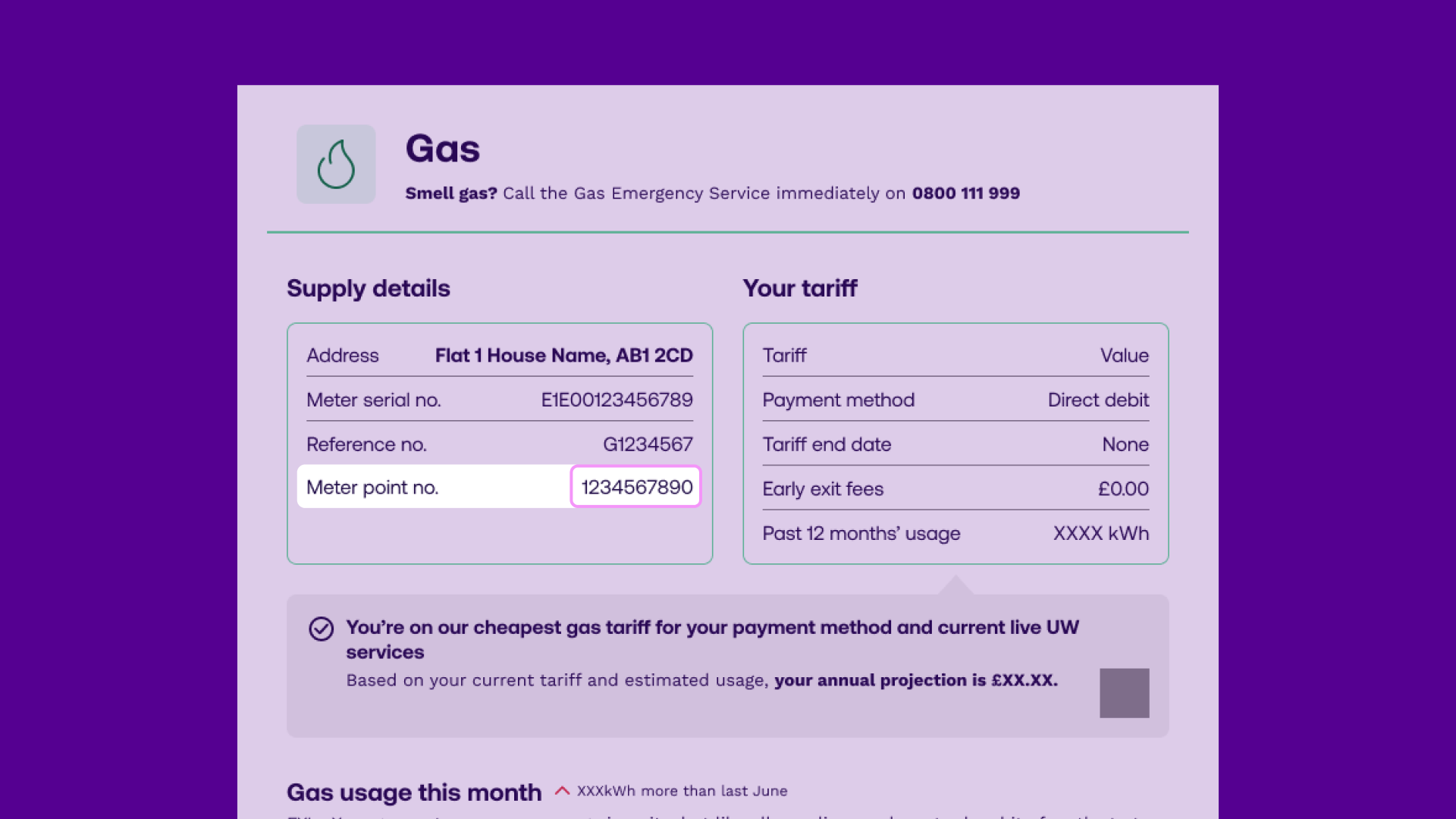The width and height of the screenshot is (1456, 819).
Task: Click the address Flat 1 House Name
Action: point(563,356)
